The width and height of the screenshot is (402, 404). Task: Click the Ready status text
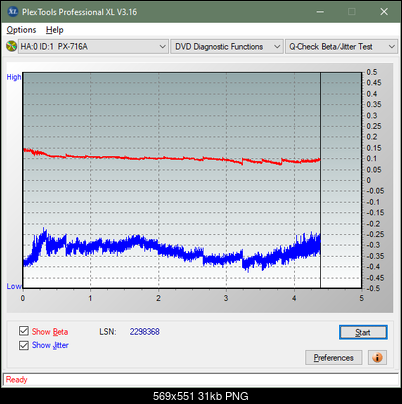[16, 380]
